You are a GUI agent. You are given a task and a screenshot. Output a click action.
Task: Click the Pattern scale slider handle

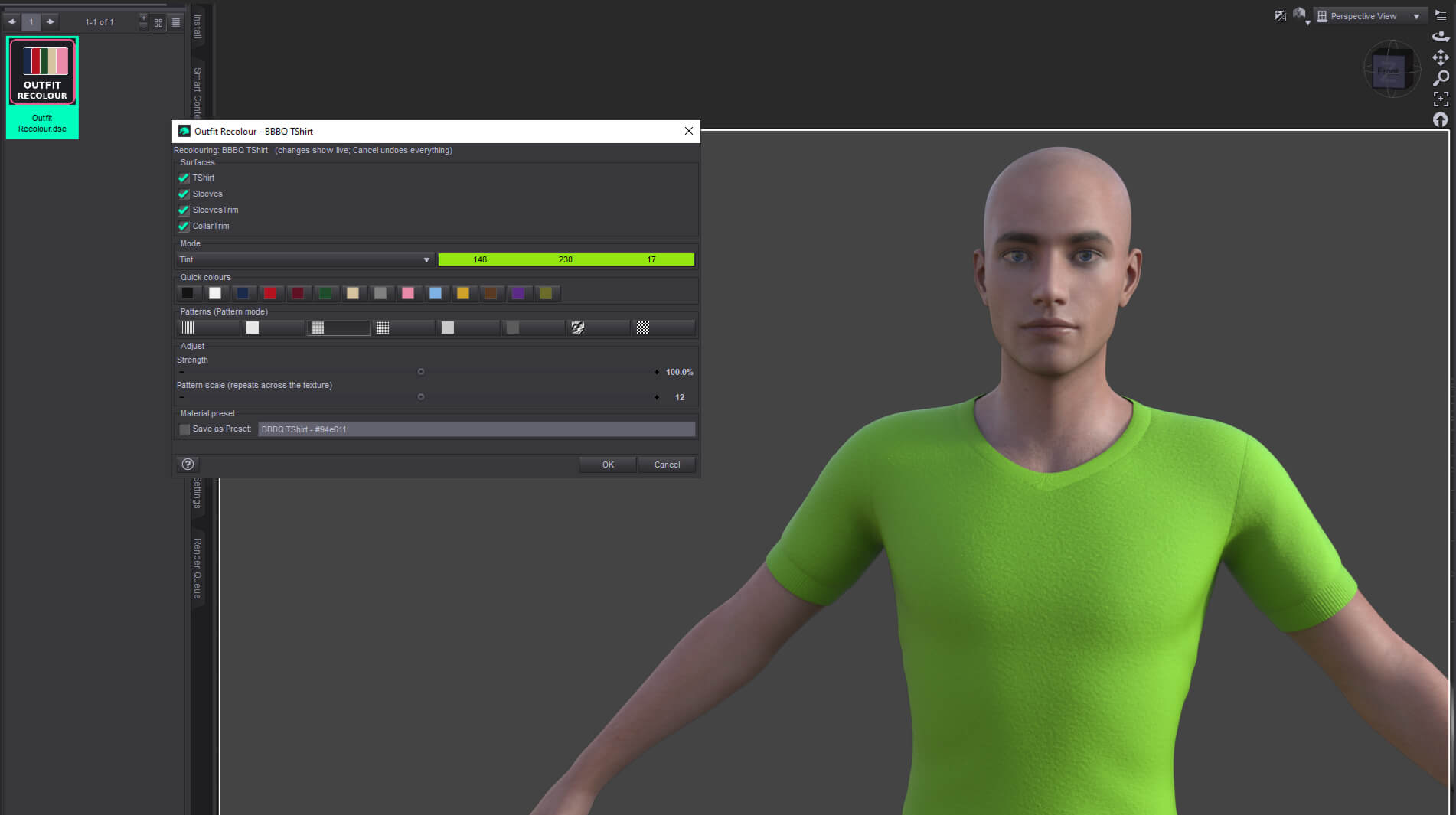point(421,397)
